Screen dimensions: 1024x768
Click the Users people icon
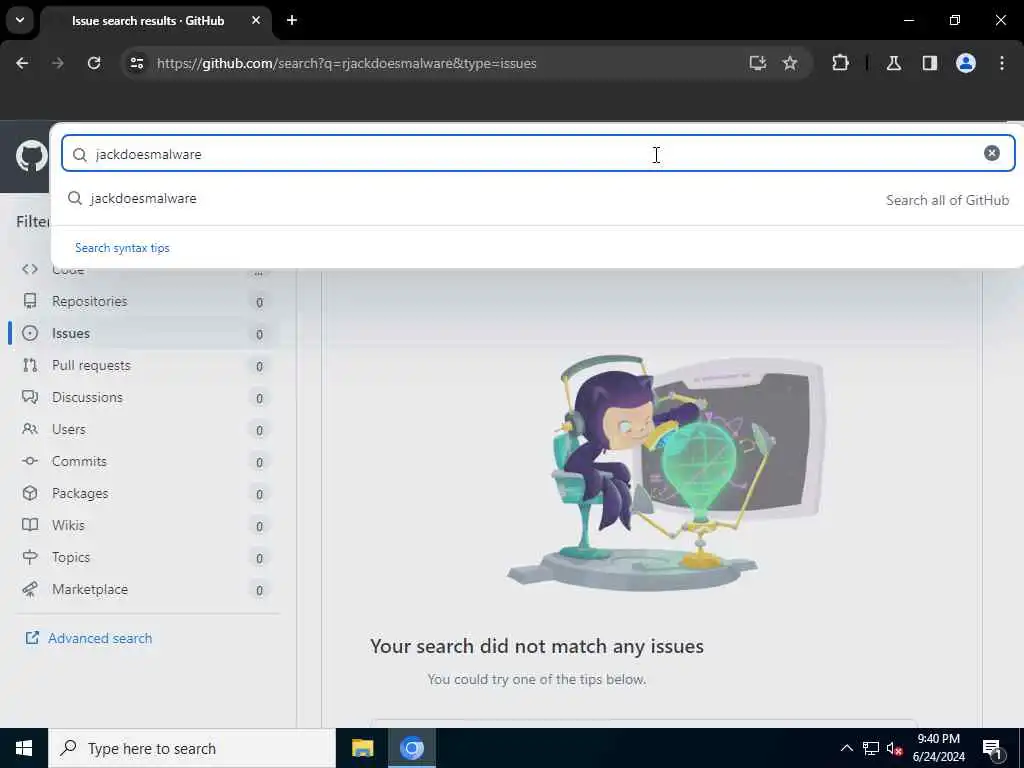pyautogui.click(x=30, y=429)
